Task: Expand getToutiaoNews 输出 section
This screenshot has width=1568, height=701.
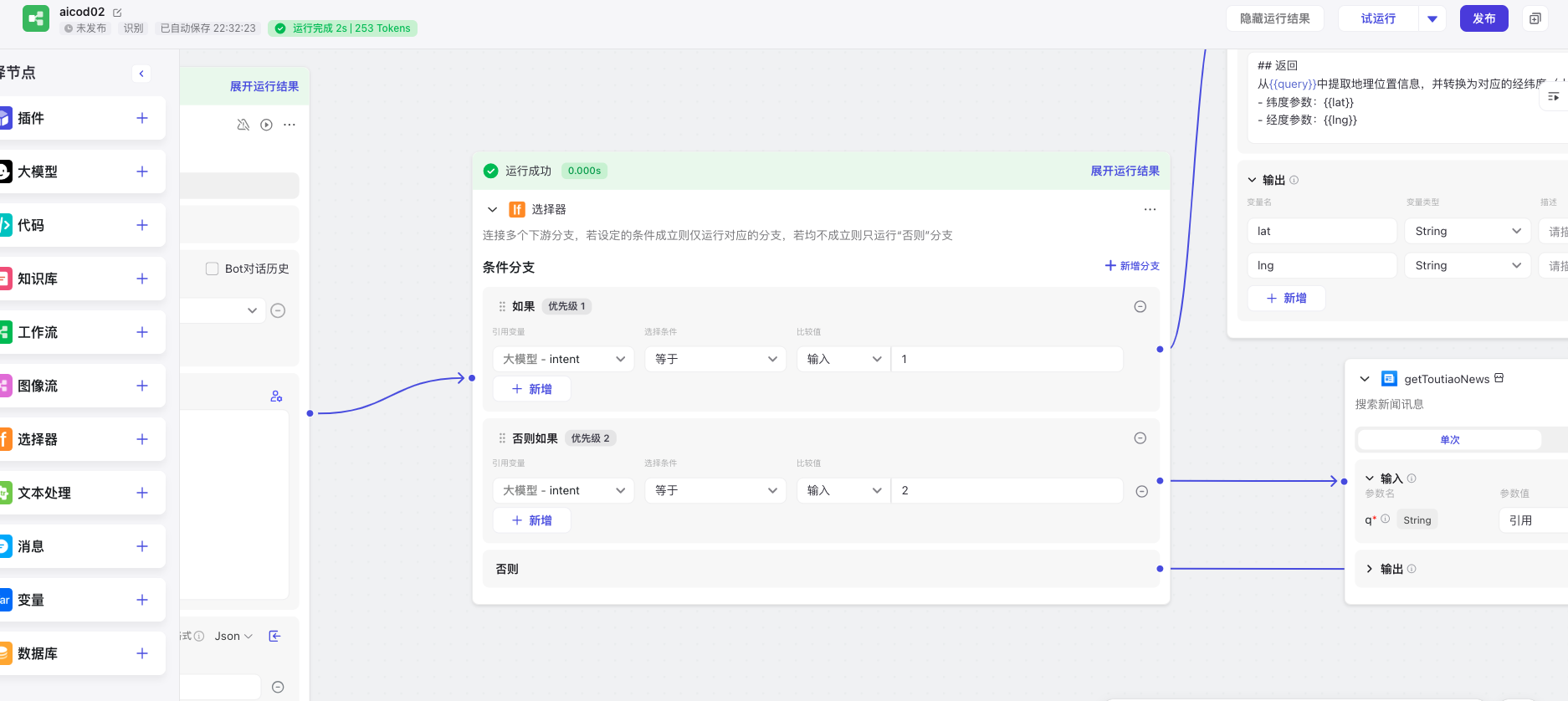Action: (1370, 569)
